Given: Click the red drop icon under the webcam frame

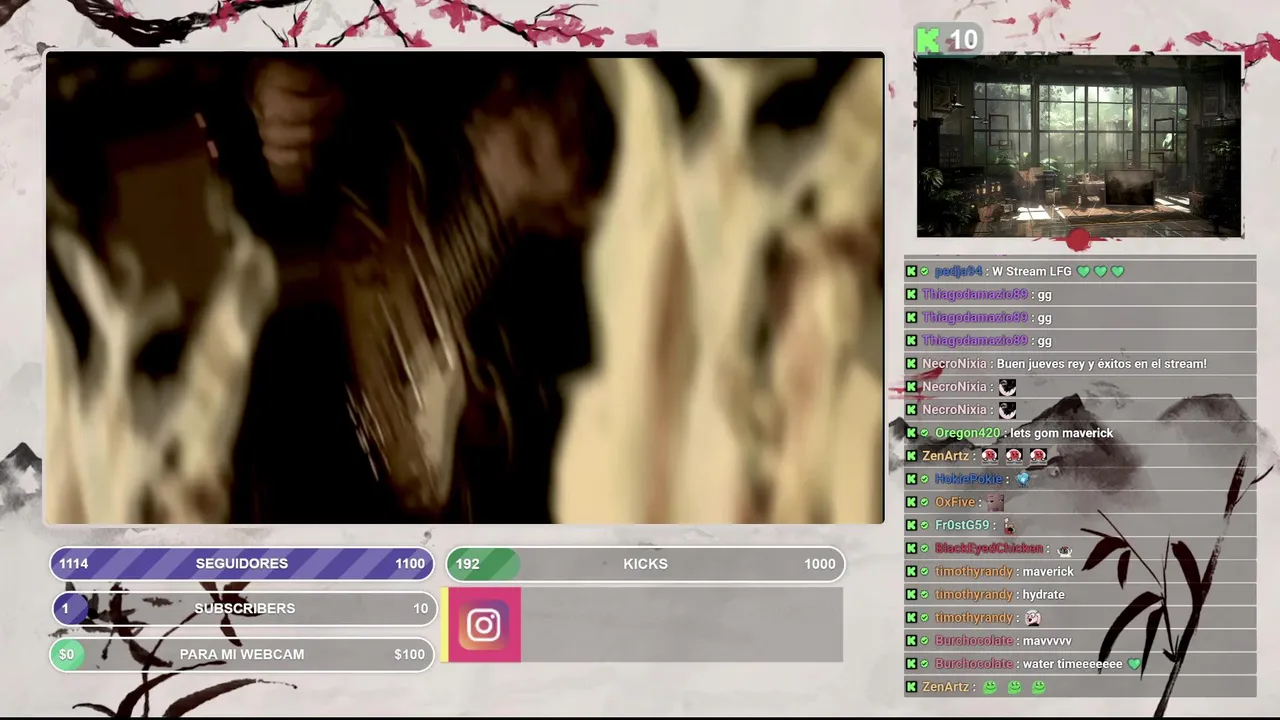Looking at the screenshot, I should (1078, 239).
